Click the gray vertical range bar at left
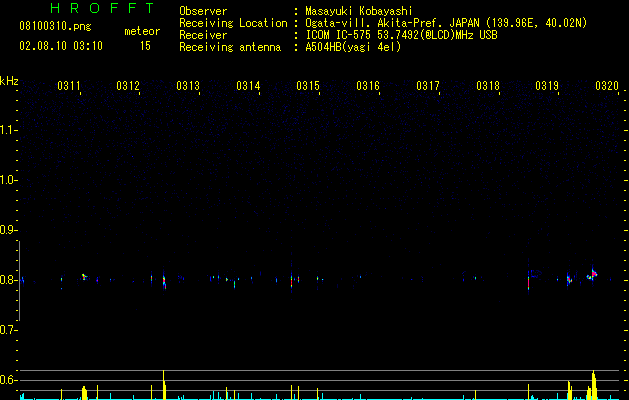 pos(20,280)
